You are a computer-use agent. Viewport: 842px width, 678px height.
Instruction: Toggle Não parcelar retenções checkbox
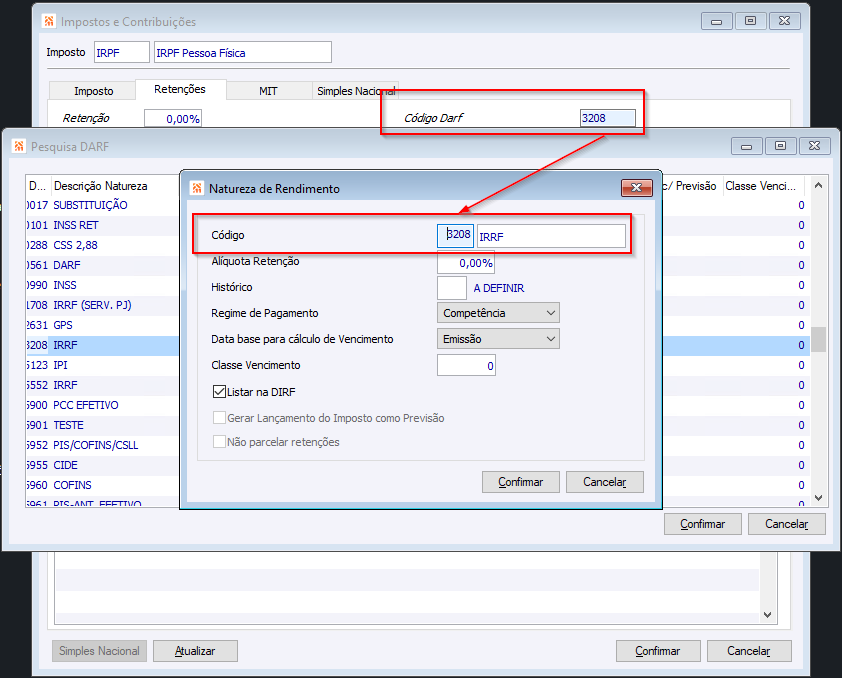tap(219, 442)
